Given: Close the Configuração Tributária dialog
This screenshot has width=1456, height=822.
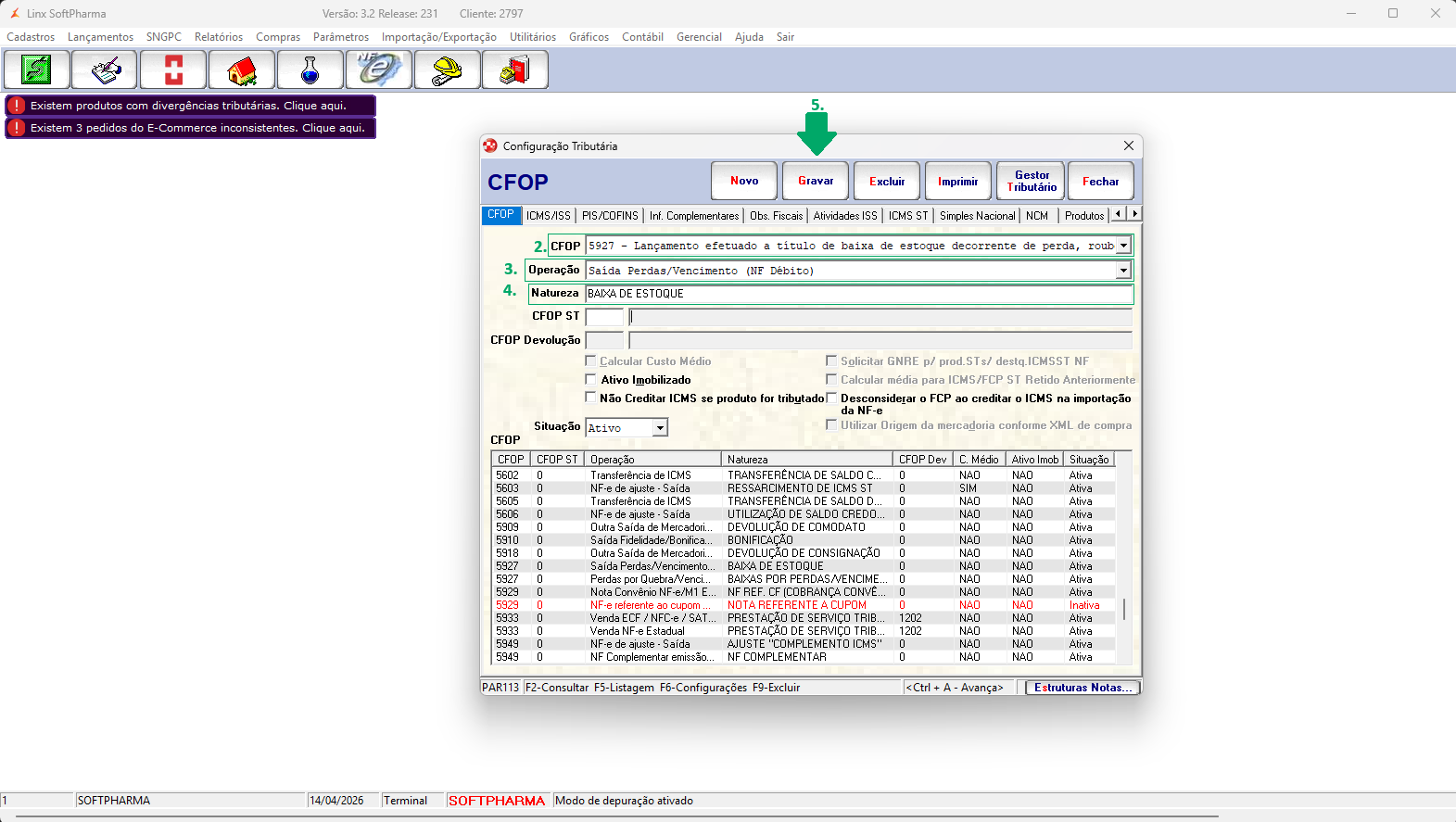Looking at the screenshot, I should (1128, 145).
